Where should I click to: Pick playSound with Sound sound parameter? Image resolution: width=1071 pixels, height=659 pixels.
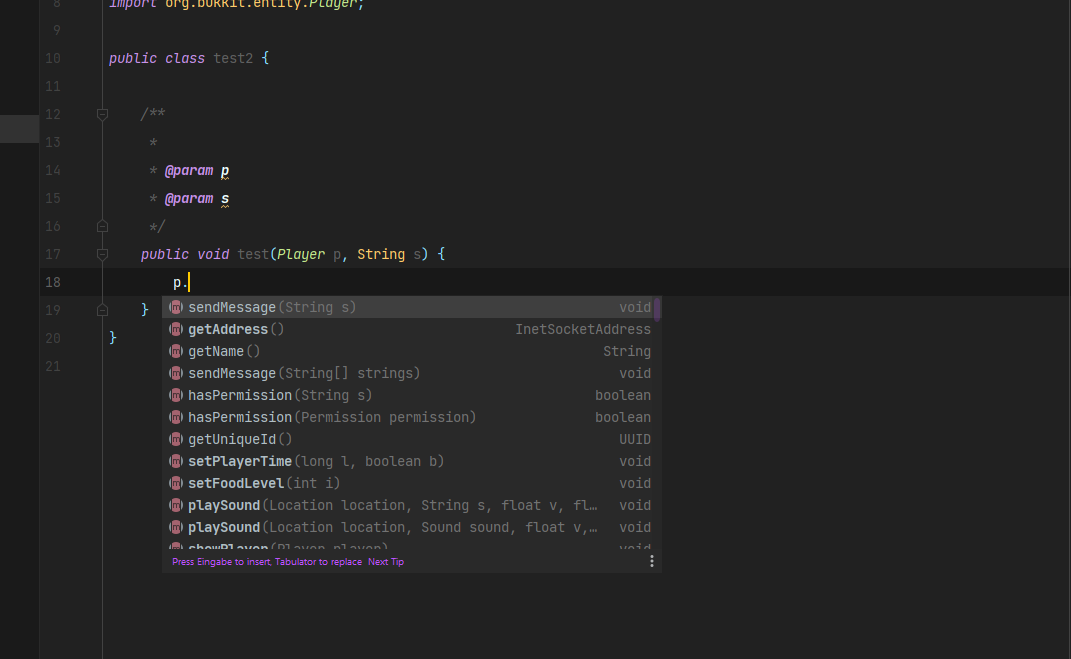[392, 527]
